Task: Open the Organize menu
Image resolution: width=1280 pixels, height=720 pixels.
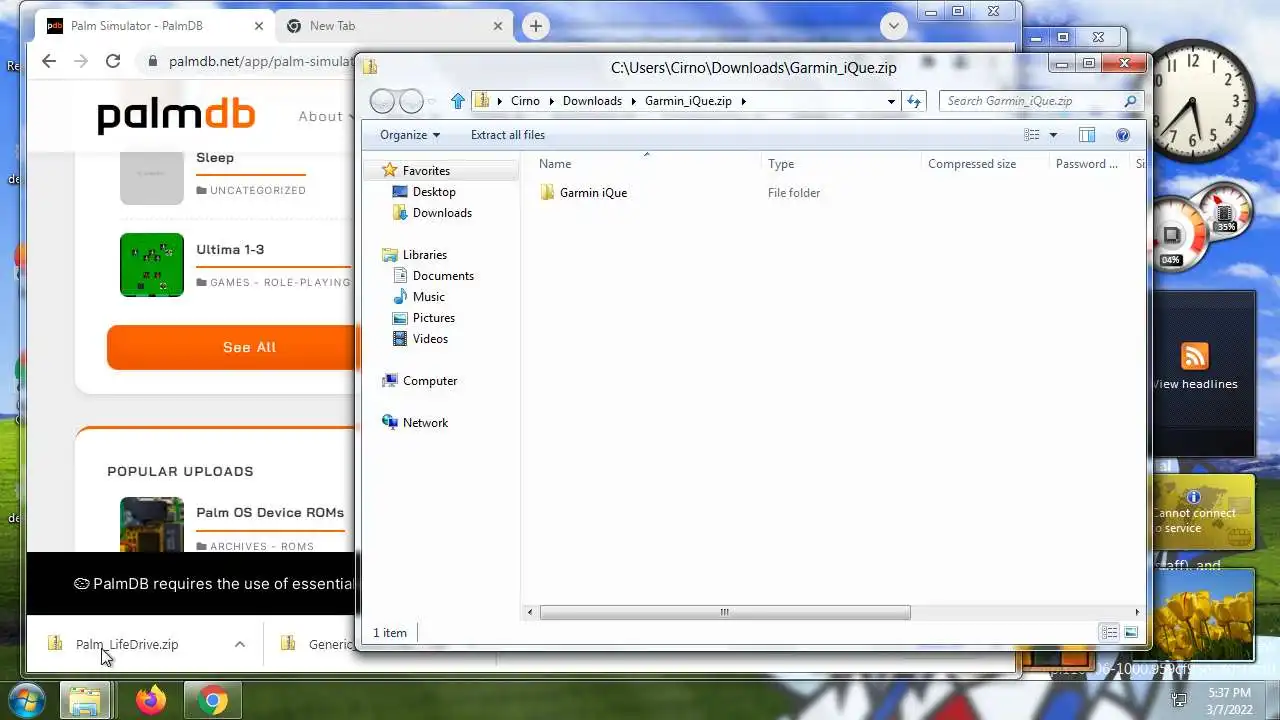Action: pos(410,135)
